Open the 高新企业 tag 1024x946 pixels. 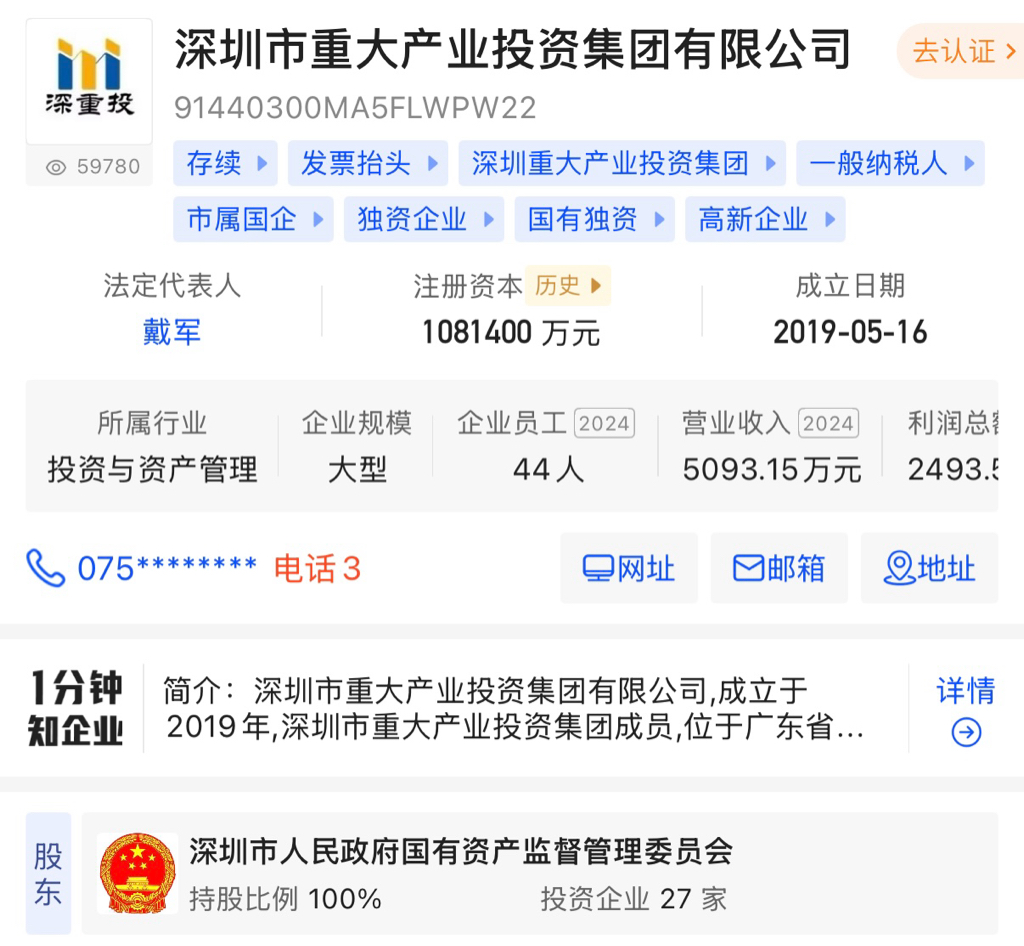pyautogui.click(x=765, y=219)
